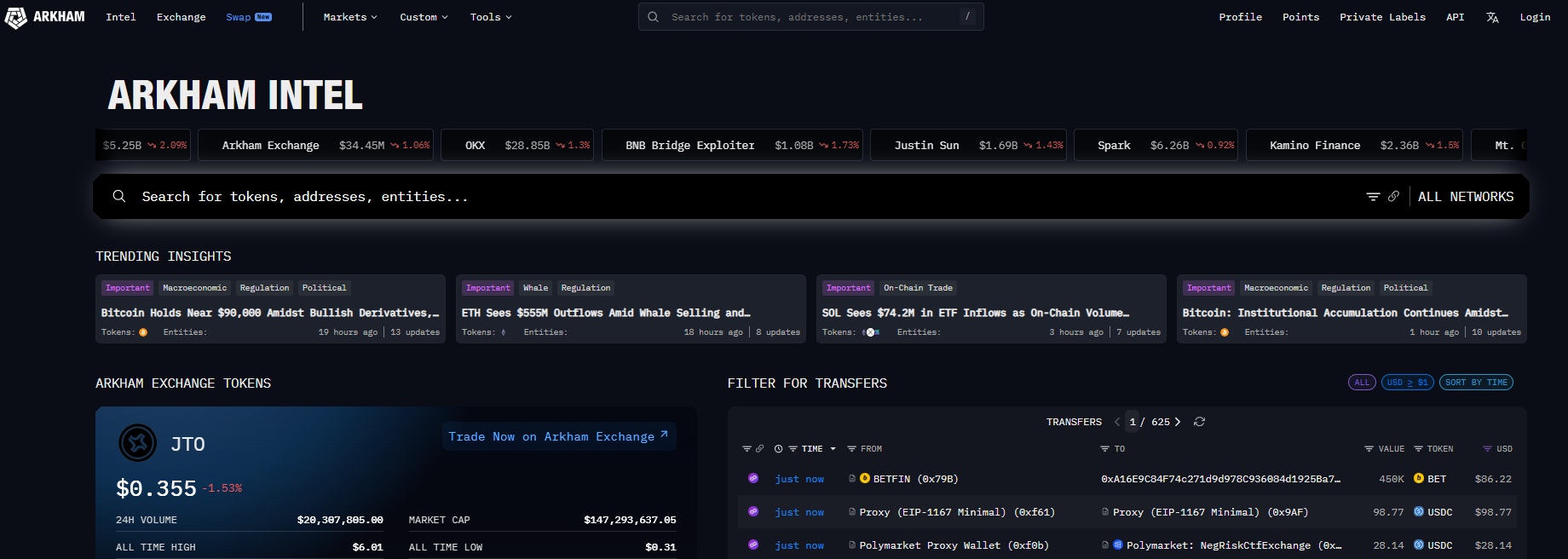Open the ALL NETWORKS selector
This screenshot has width=1568, height=559.
(1466, 197)
